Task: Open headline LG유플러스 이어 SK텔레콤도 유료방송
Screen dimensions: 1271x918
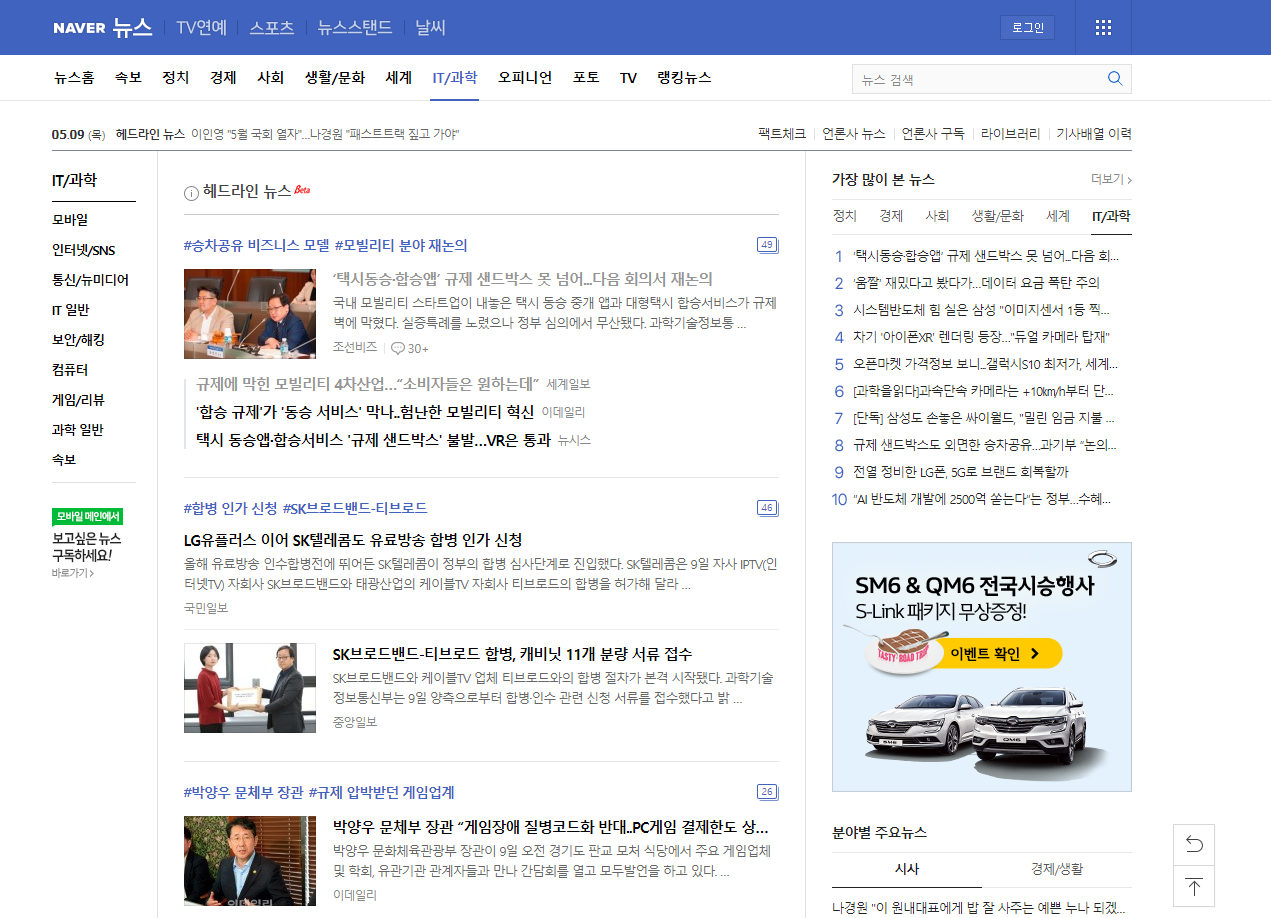Action: pyautogui.click(x=354, y=540)
